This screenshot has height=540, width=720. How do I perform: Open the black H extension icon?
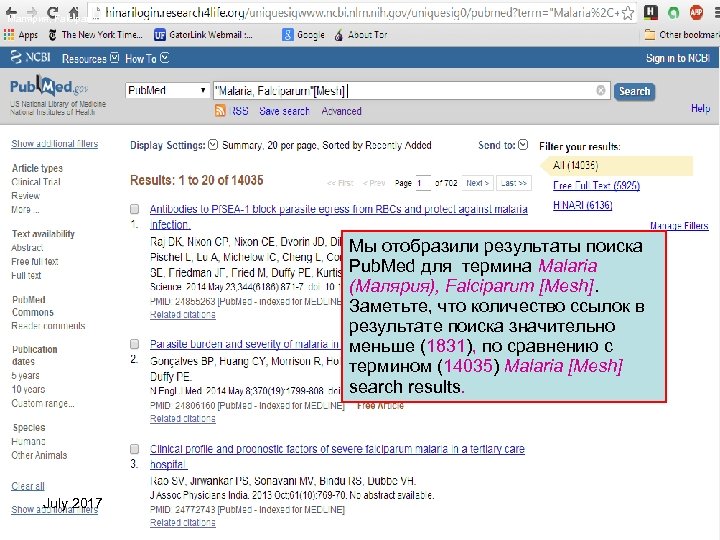650,12
